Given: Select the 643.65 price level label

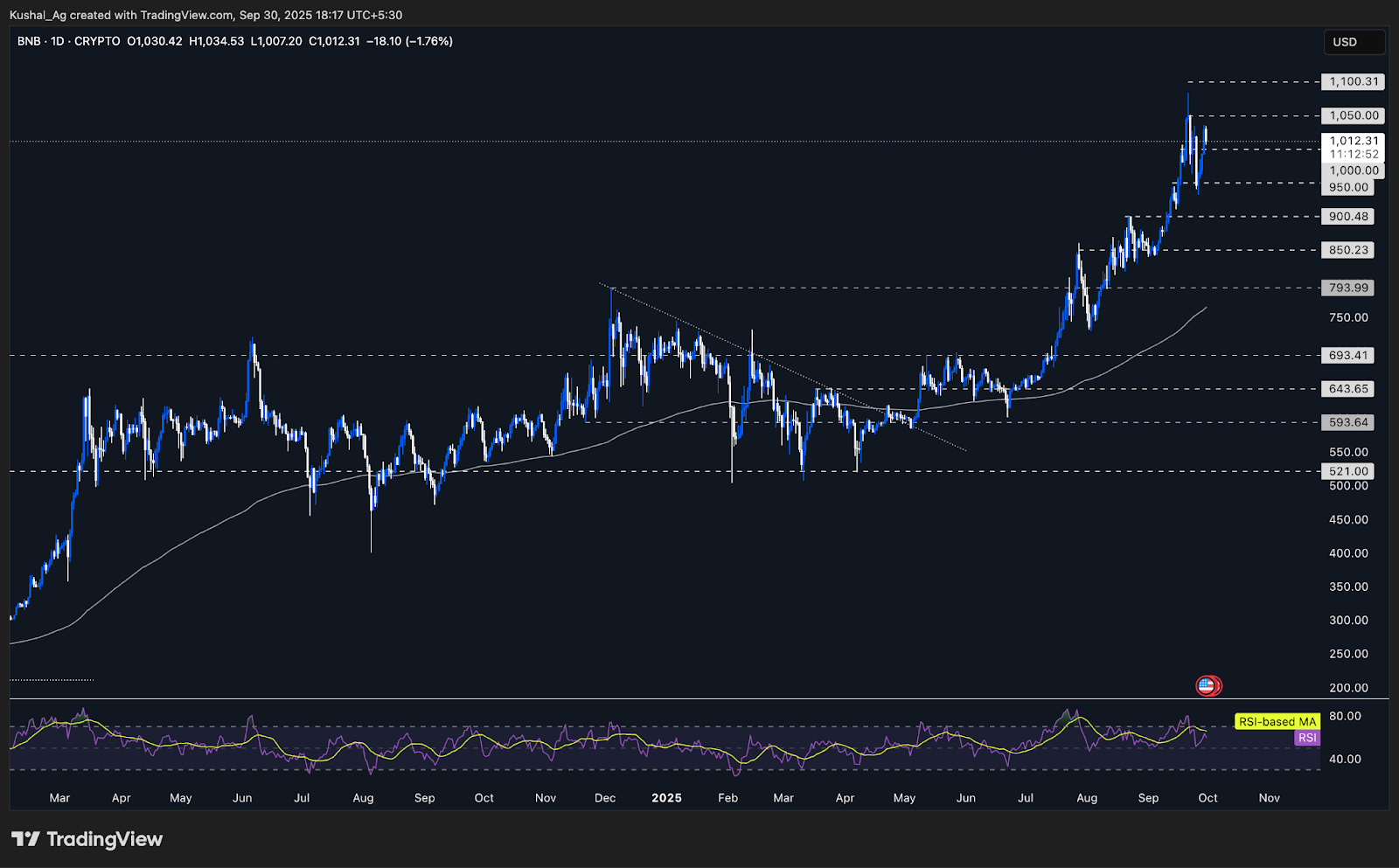Looking at the screenshot, I should pos(1347,389).
